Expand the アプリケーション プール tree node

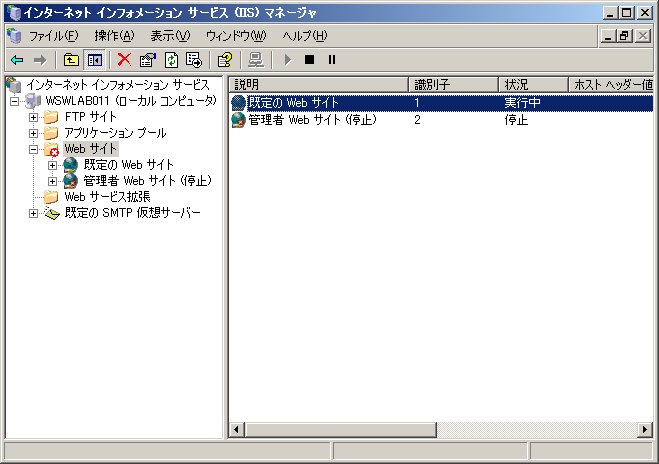coord(34,133)
